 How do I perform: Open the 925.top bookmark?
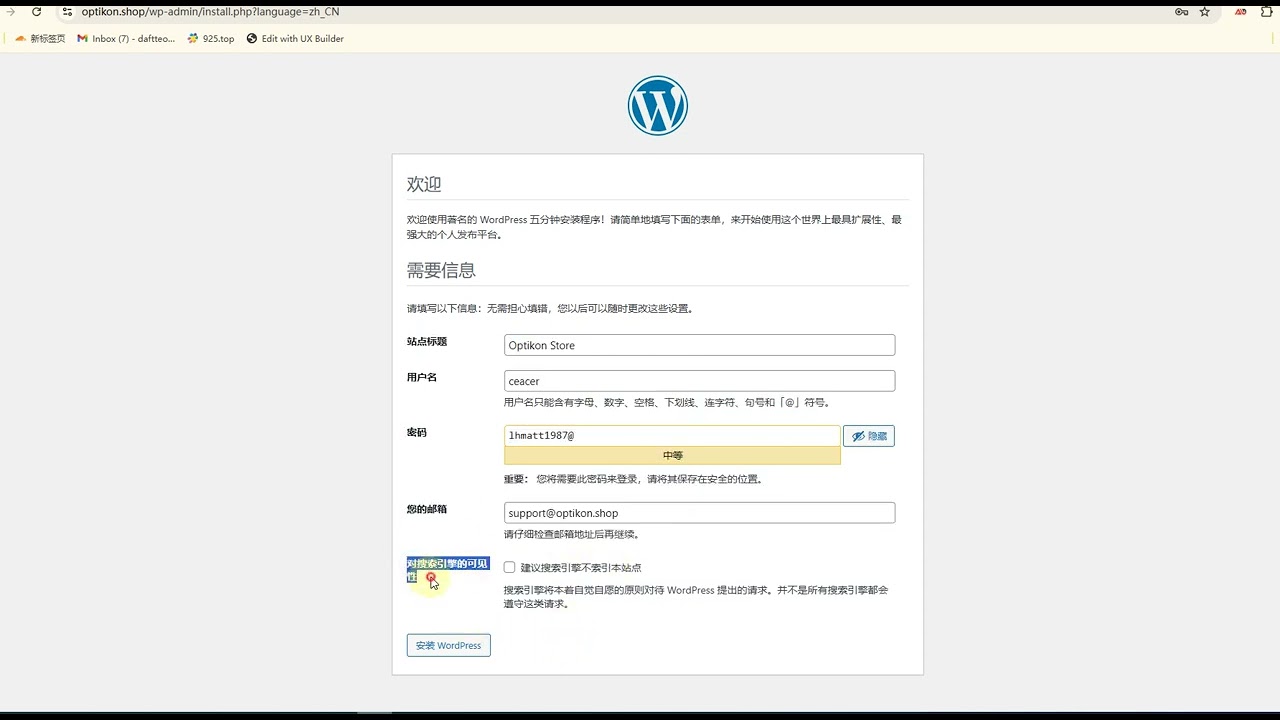tap(211, 39)
